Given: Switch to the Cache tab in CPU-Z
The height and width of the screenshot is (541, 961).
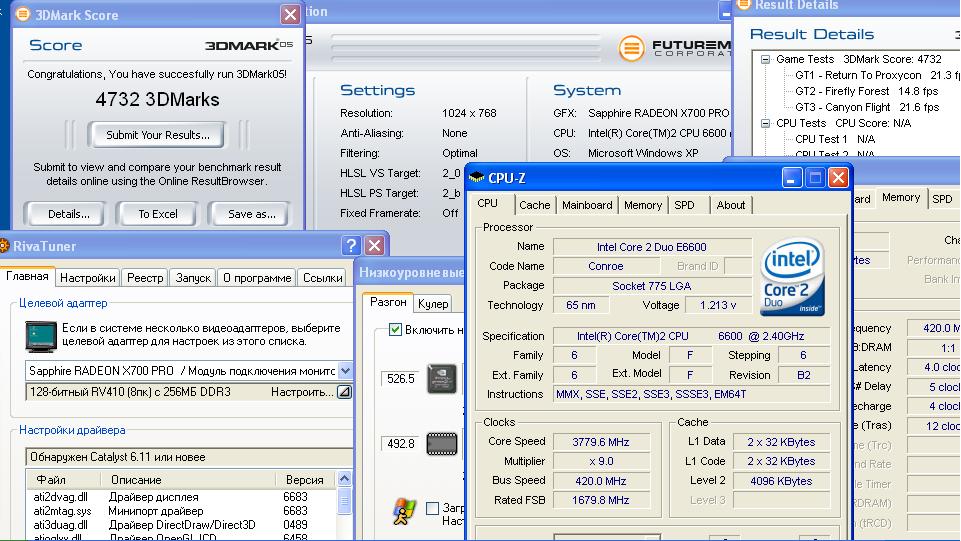Looking at the screenshot, I should [x=534, y=205].
